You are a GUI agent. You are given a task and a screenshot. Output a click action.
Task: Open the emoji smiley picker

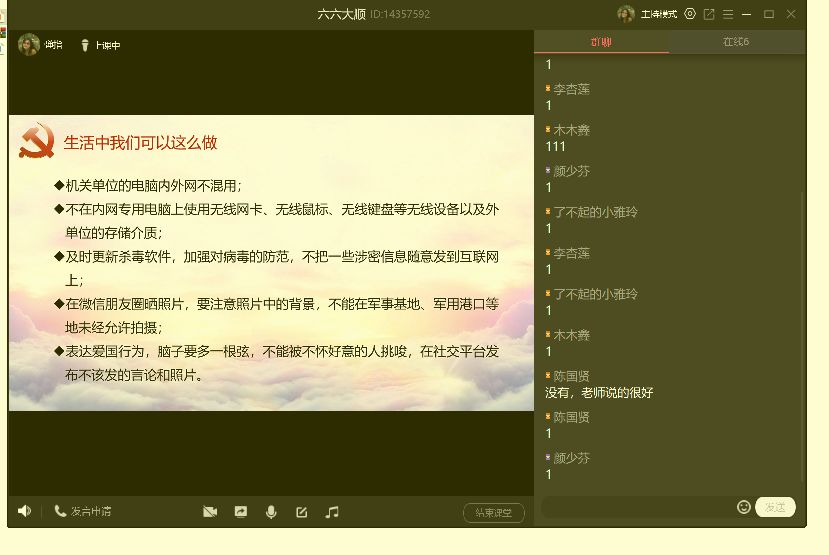coord(743,507)
